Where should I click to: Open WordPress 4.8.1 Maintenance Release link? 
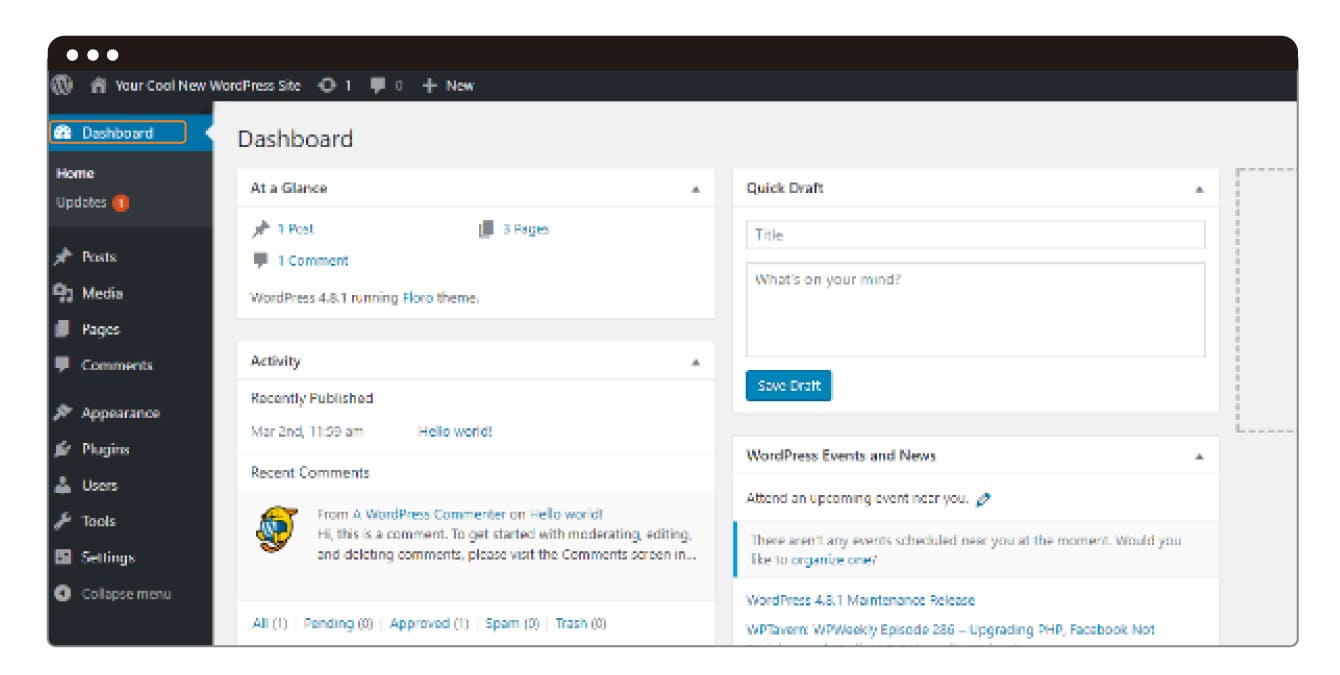861,600
